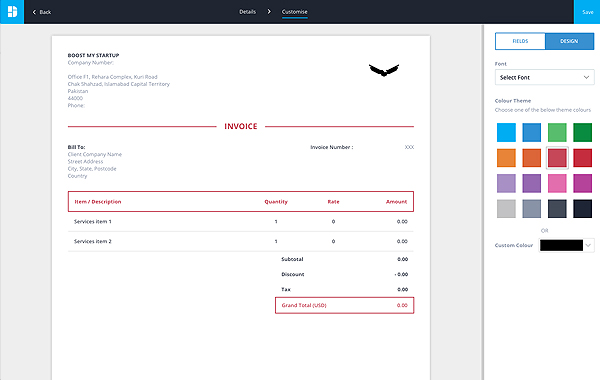
Task: Choose the dark green theme colour
Action: click(582, 132)
